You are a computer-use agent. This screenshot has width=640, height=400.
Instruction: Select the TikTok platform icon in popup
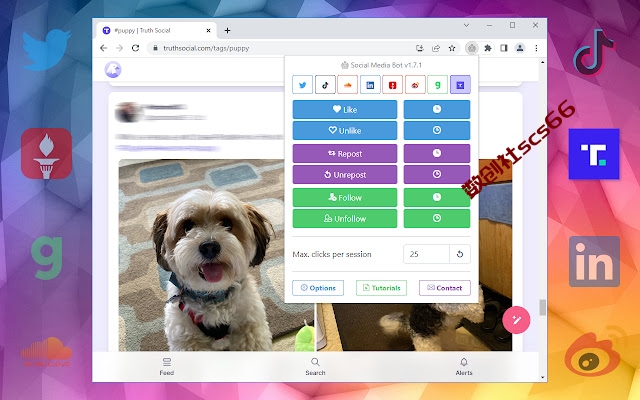click(325, 85)
